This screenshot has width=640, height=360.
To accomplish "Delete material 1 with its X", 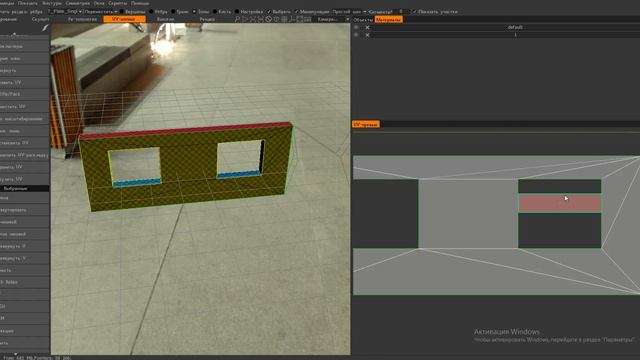I will pyautogui.click(x=367, y=35).
